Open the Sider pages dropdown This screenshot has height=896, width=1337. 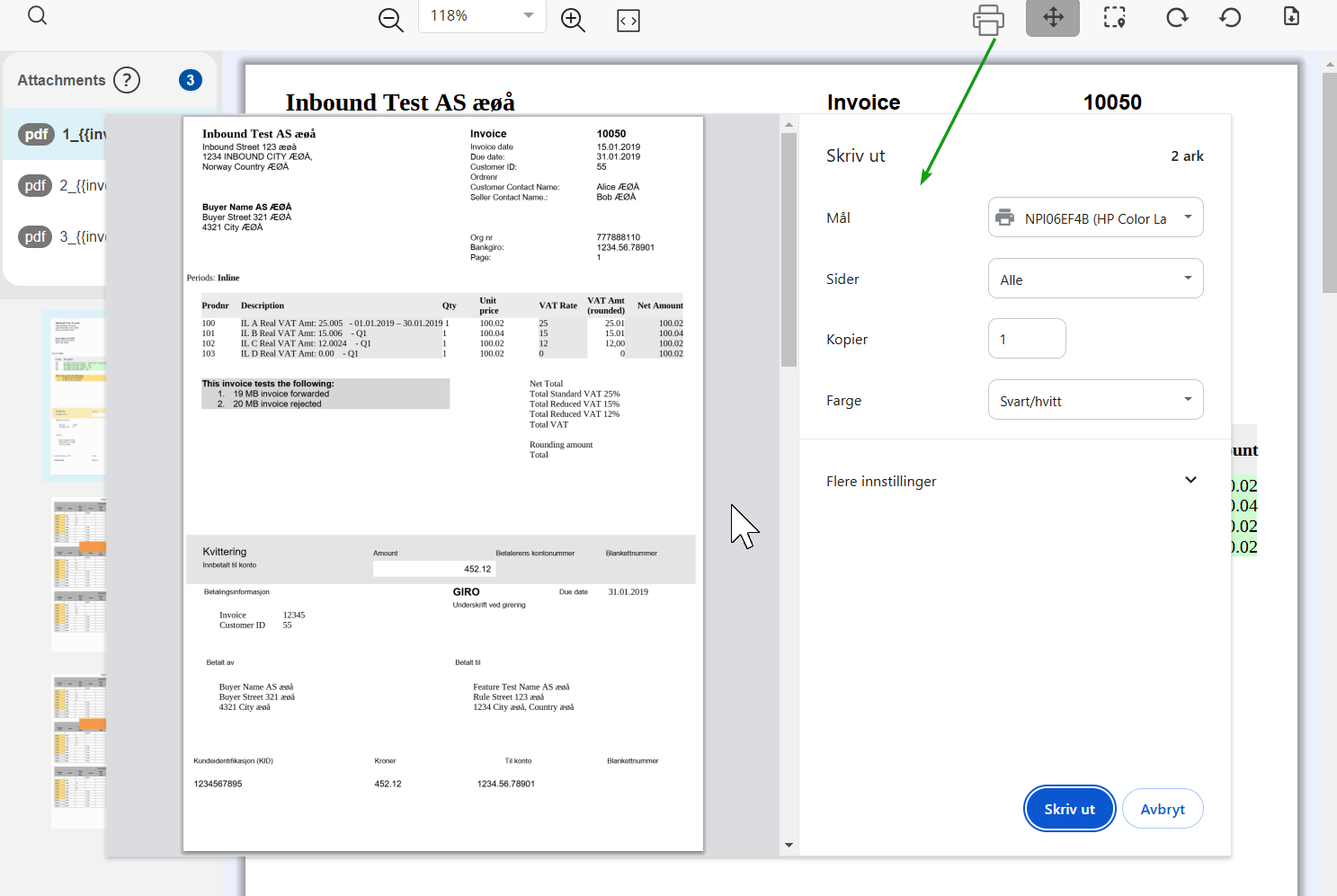(x=1095, y=279)
